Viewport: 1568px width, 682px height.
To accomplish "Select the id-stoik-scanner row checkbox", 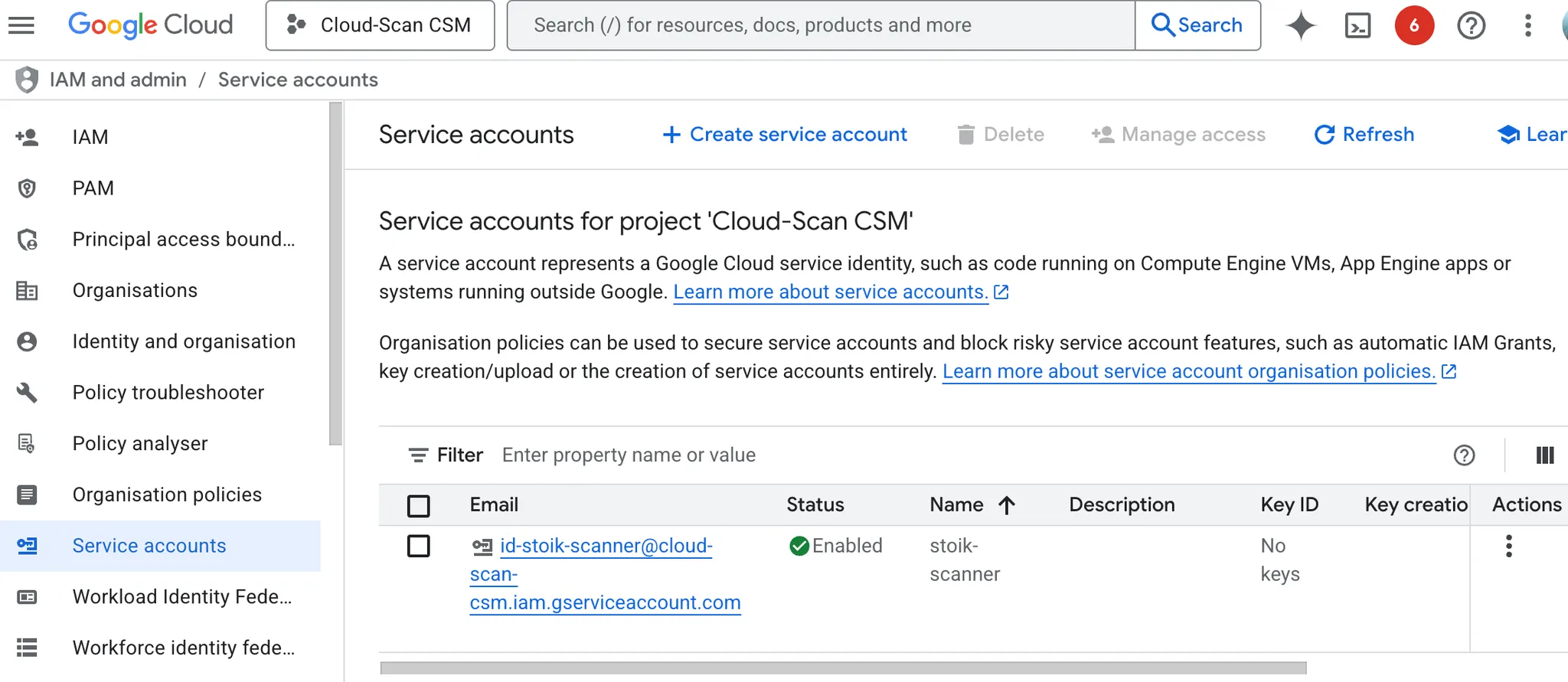I will click(x=419, y=547).
